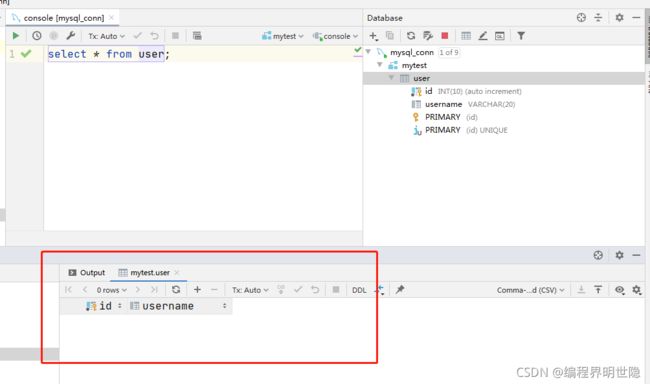
Task: Open the mytest schema selector dropdown
Action: 283,36
